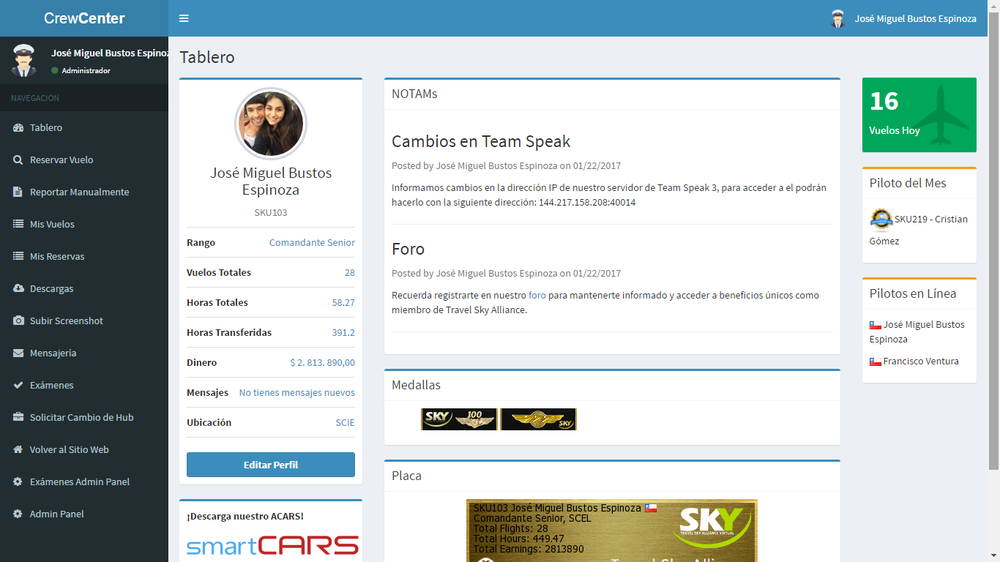This screenshot has height=562, width=1000.
Task: Open Mis Reservas in the sidebar
Action: (x=57, y=256)
